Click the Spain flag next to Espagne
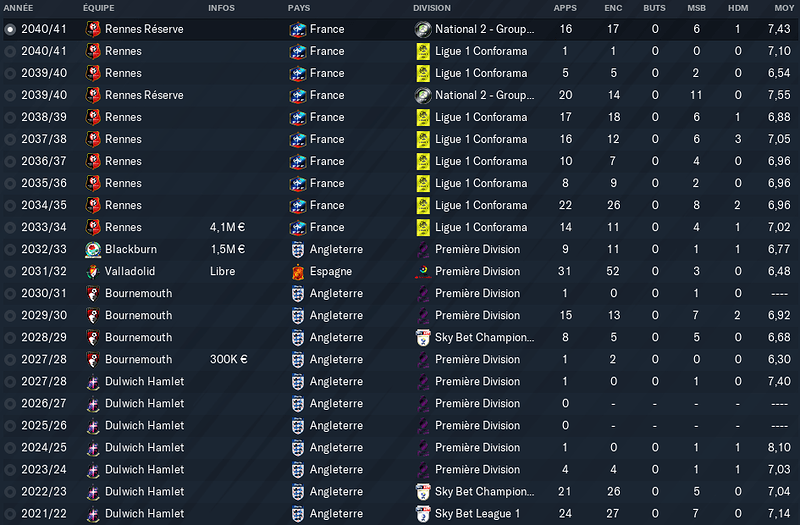Screen dimensions: 800x525 pos(297,271)
